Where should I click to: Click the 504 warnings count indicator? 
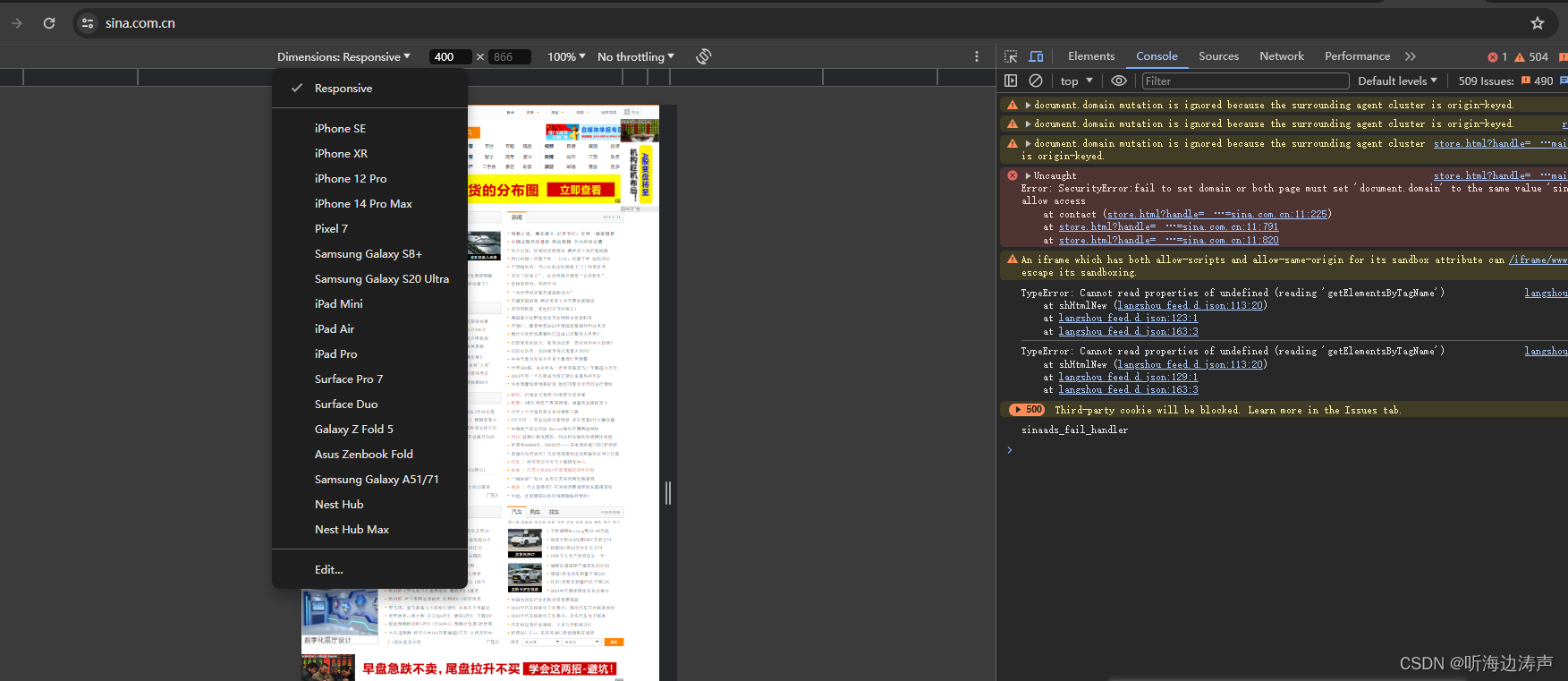click(1531, 56)
